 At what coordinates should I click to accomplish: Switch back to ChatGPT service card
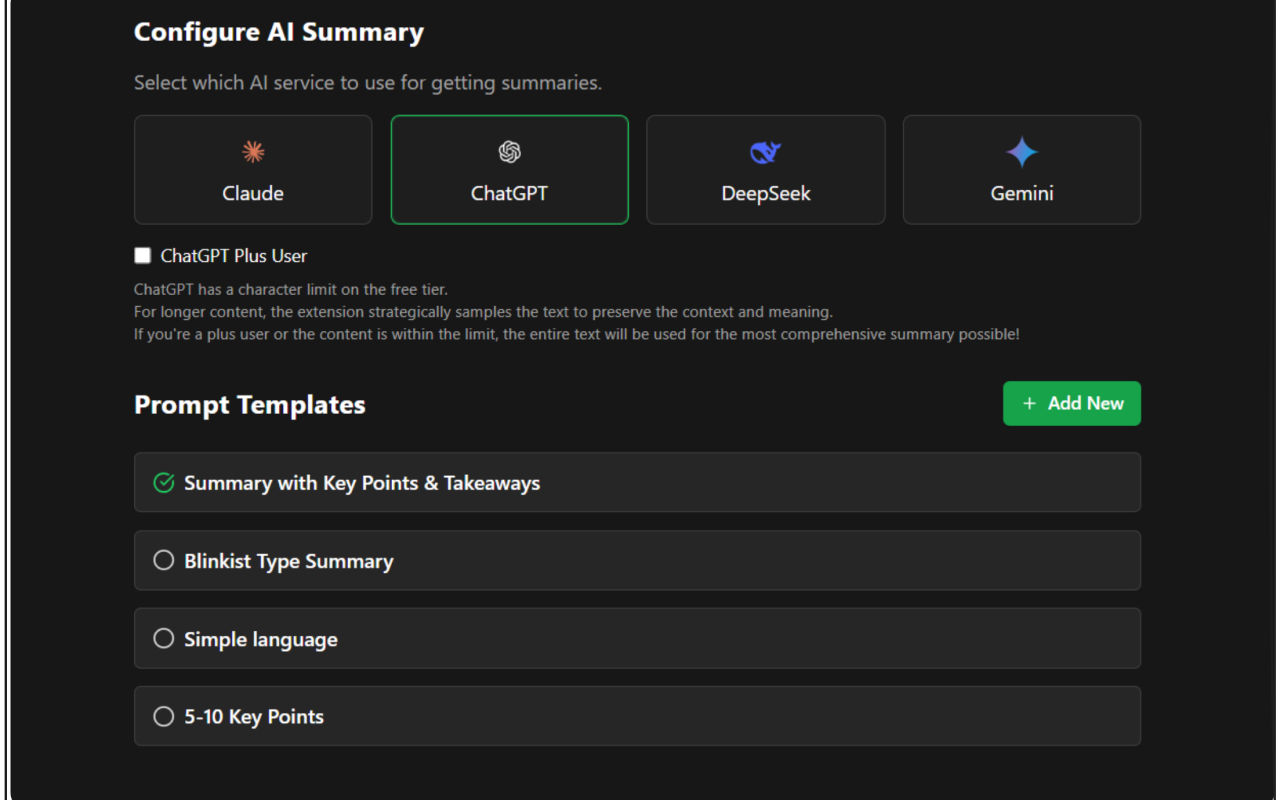[509, 169]
